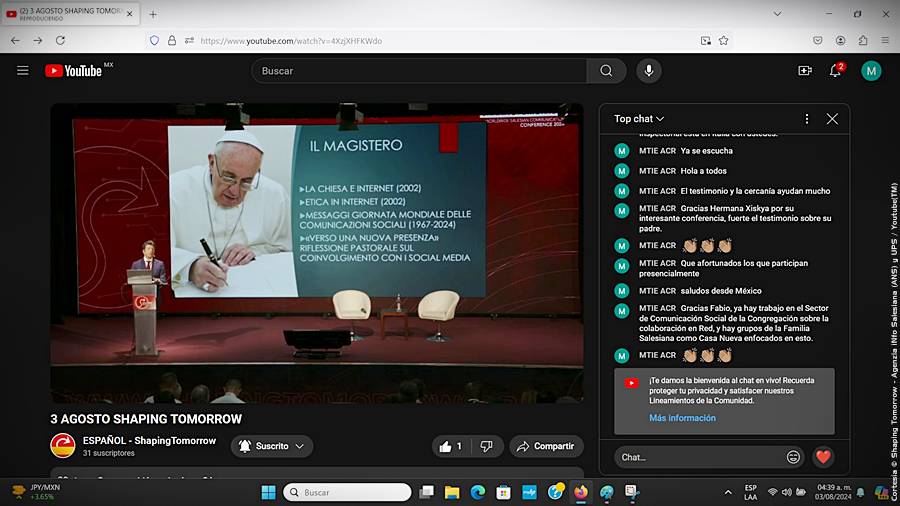
Task: Open the Windows Start button
Action: [268, 492]
